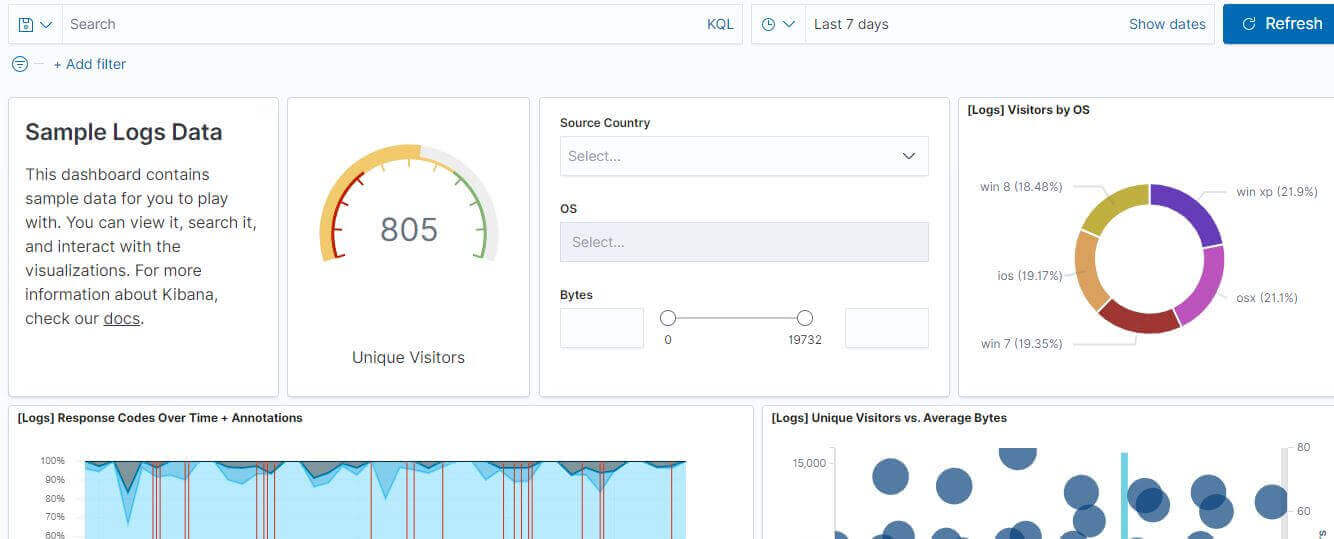
Task: Click the win 8 (18.48%) label
Action: [1021, 186]
